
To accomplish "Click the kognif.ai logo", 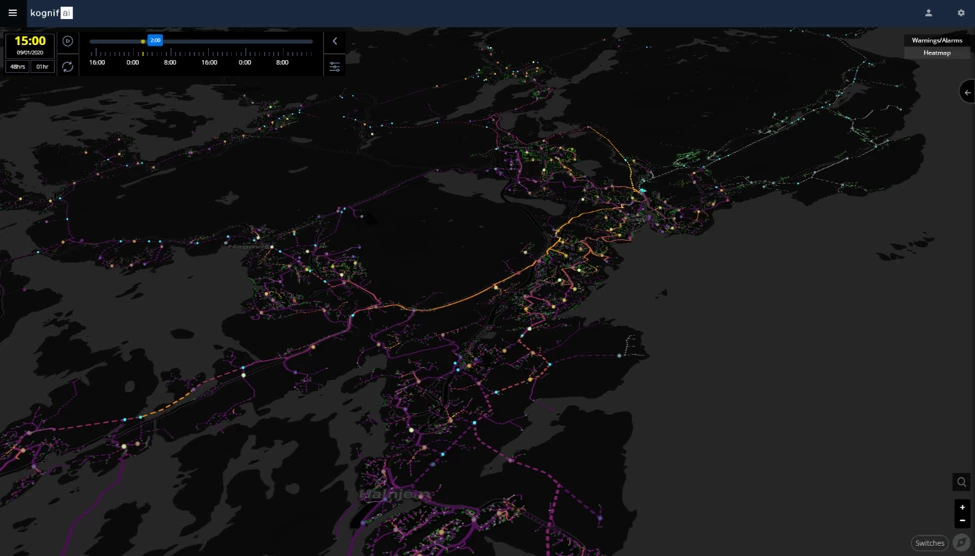I will pos(51,13).
